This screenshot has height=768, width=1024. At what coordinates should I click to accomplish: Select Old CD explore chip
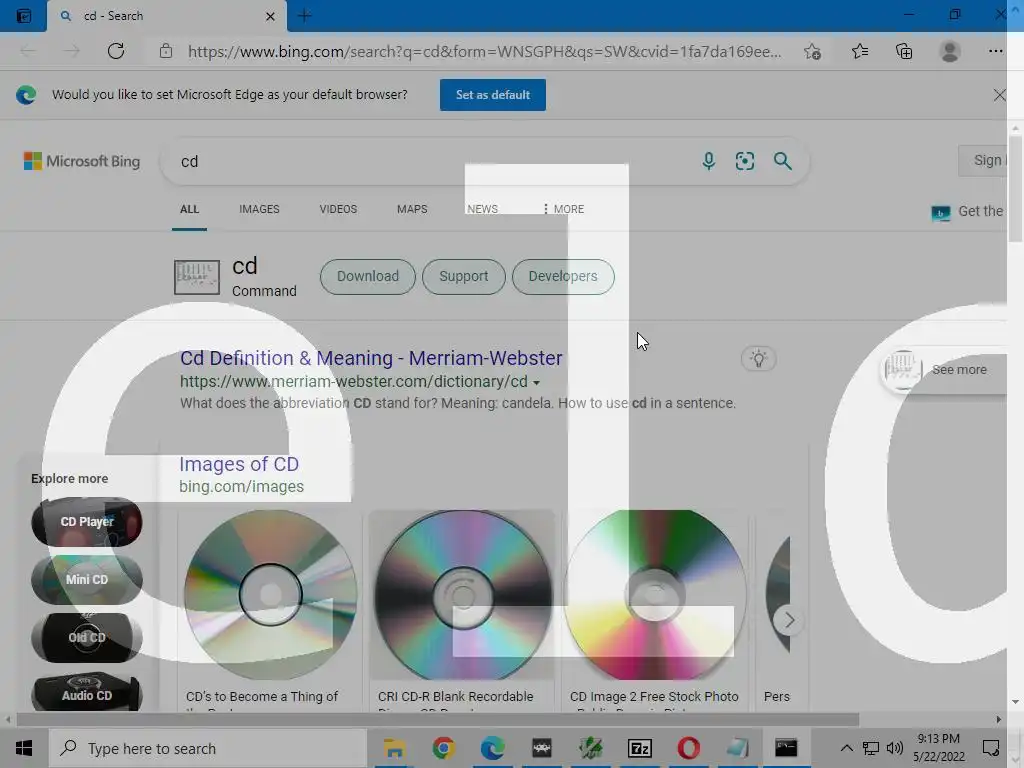[x=87, y=637]
